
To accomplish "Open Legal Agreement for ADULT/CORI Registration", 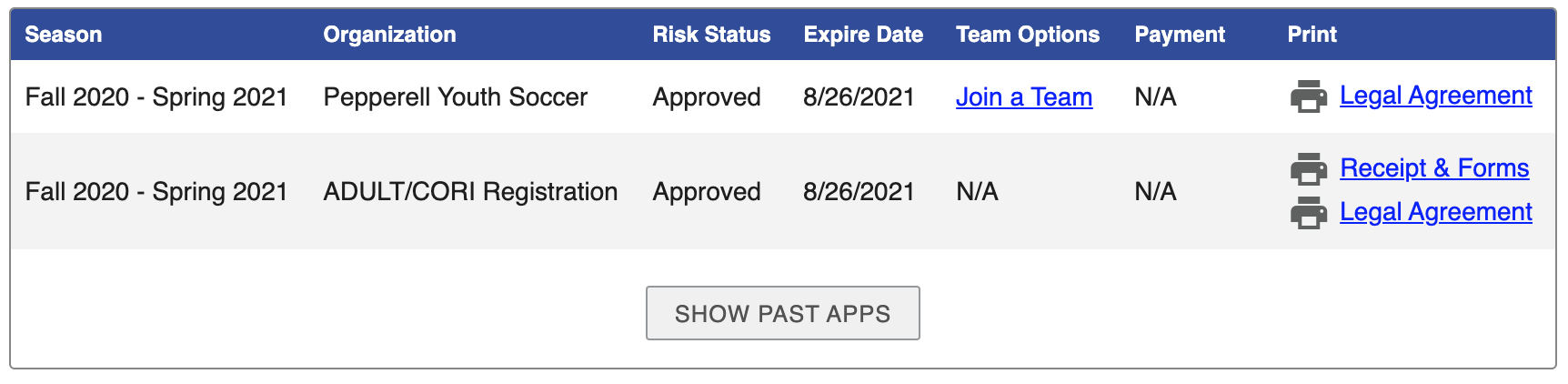I will tap(1435, 212).
